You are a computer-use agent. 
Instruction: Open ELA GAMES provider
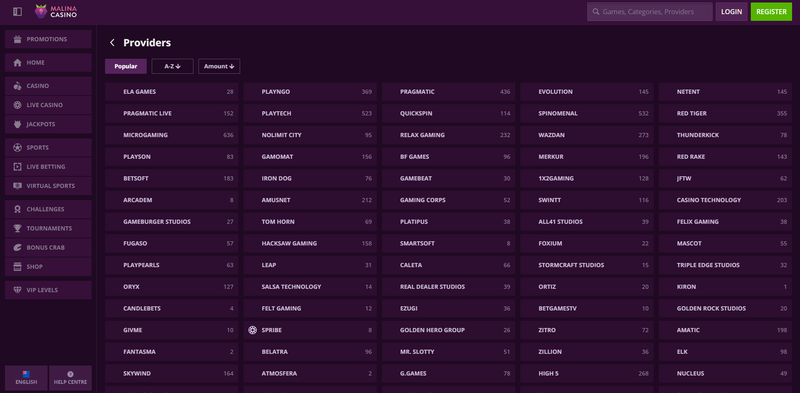(x=172, y=92)
